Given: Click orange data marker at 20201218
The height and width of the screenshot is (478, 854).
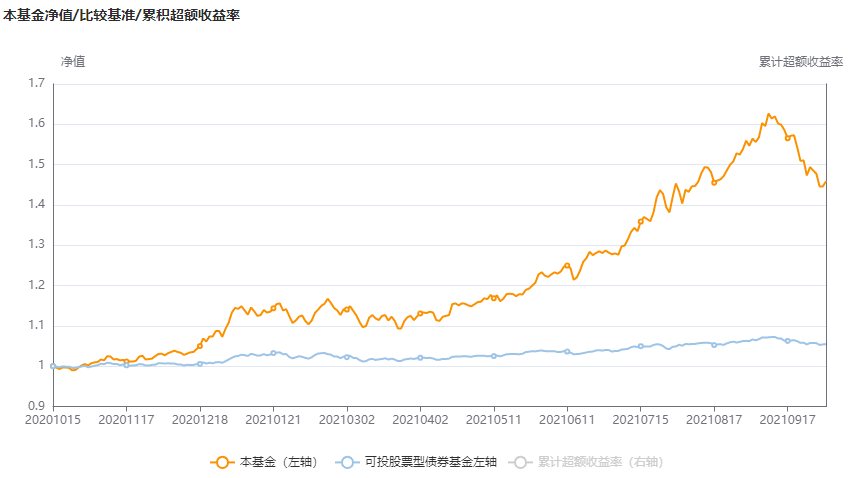Looking at the screenshot, I should (x=200, y=347).
